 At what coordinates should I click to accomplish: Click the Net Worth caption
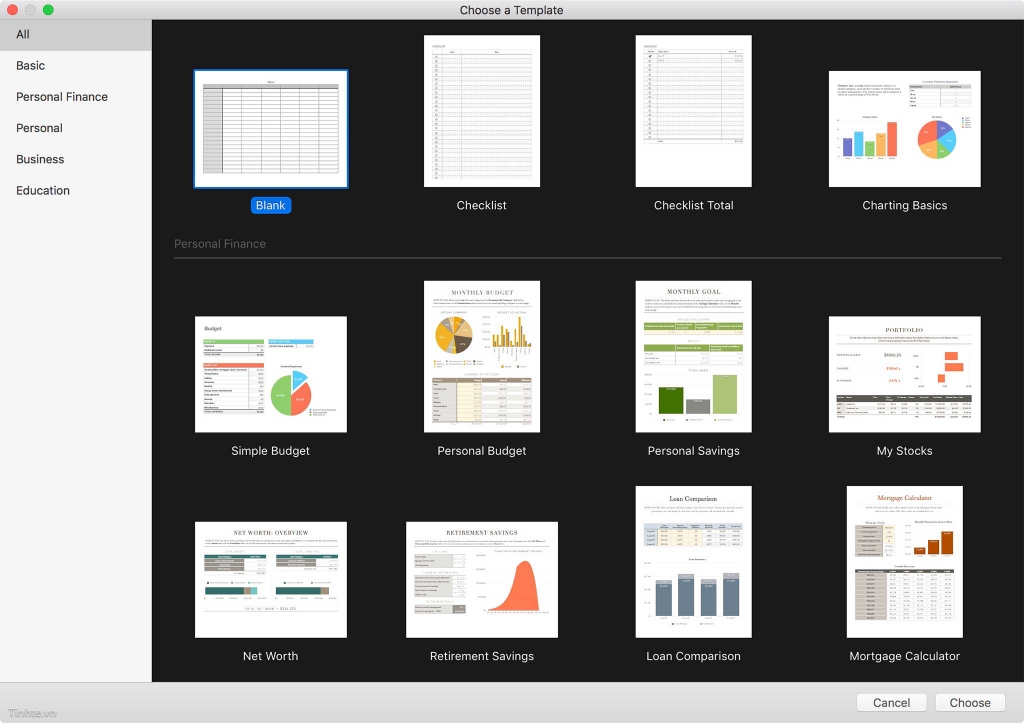coord(270,656)
